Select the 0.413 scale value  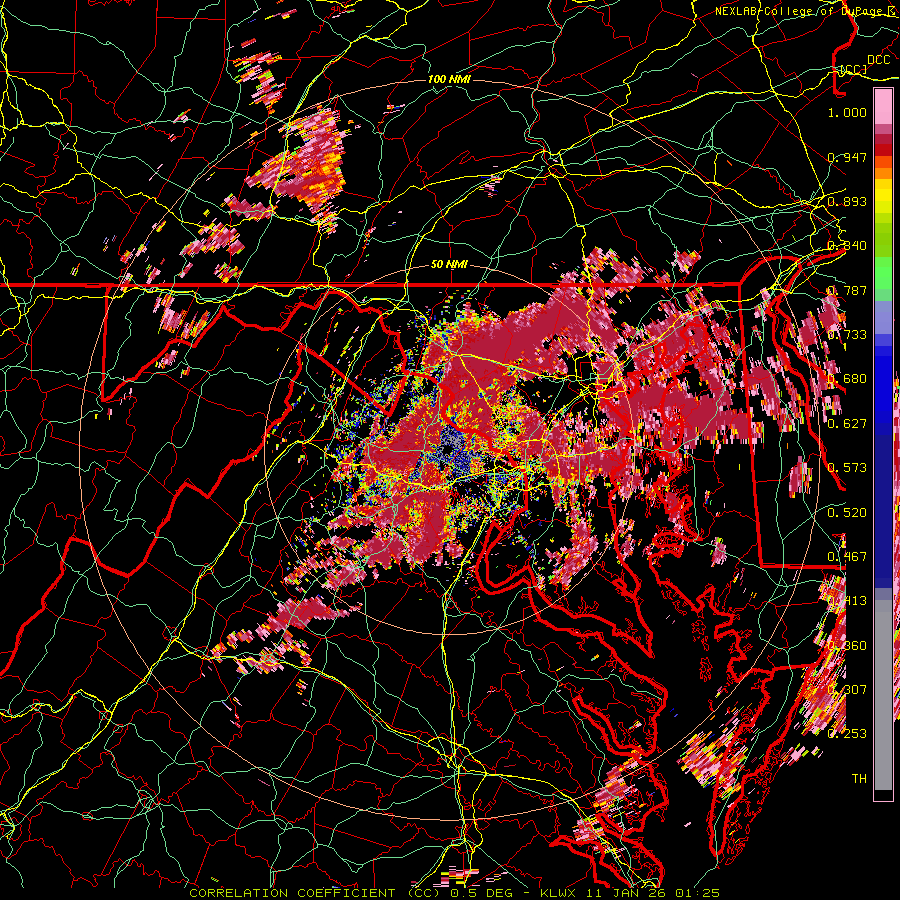point(847,601)
